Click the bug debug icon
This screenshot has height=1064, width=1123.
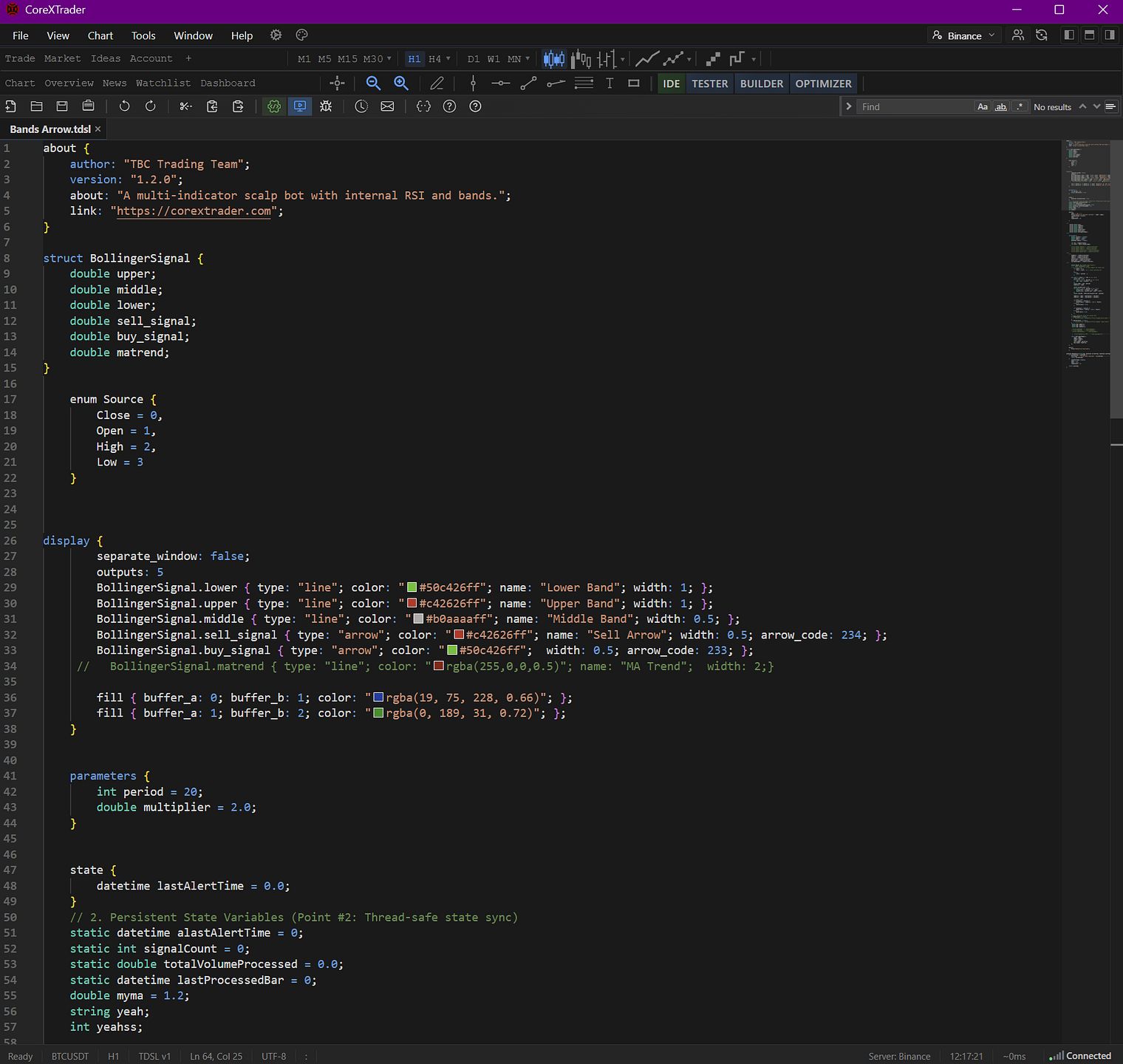point(326,106)
